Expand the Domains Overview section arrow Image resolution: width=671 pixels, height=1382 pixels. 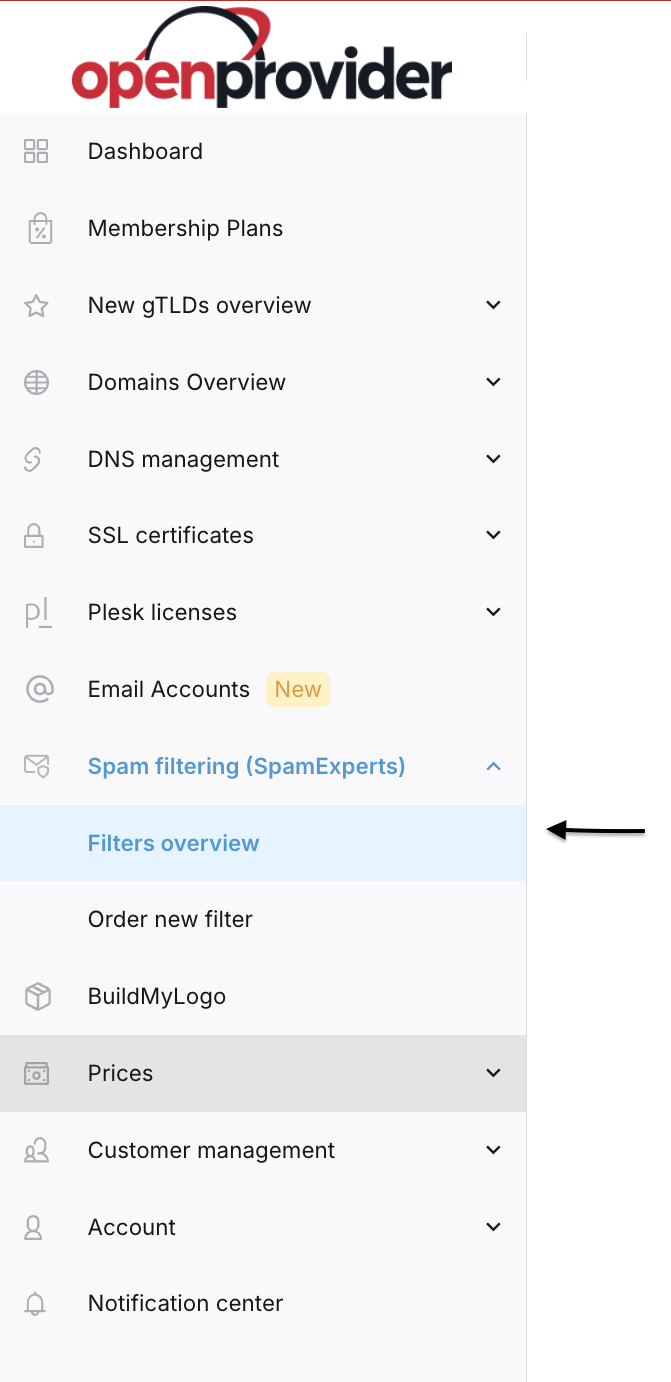pos(493,382)
